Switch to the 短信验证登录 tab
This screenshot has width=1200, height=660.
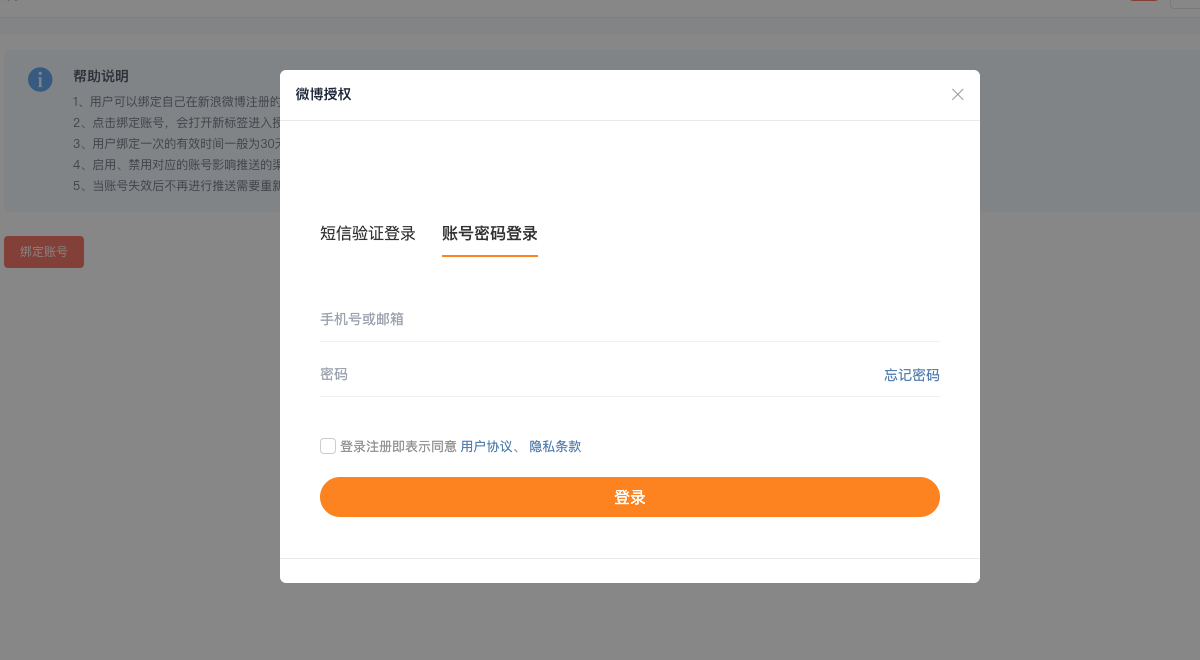pyautogui.click(x=367, y=234)
